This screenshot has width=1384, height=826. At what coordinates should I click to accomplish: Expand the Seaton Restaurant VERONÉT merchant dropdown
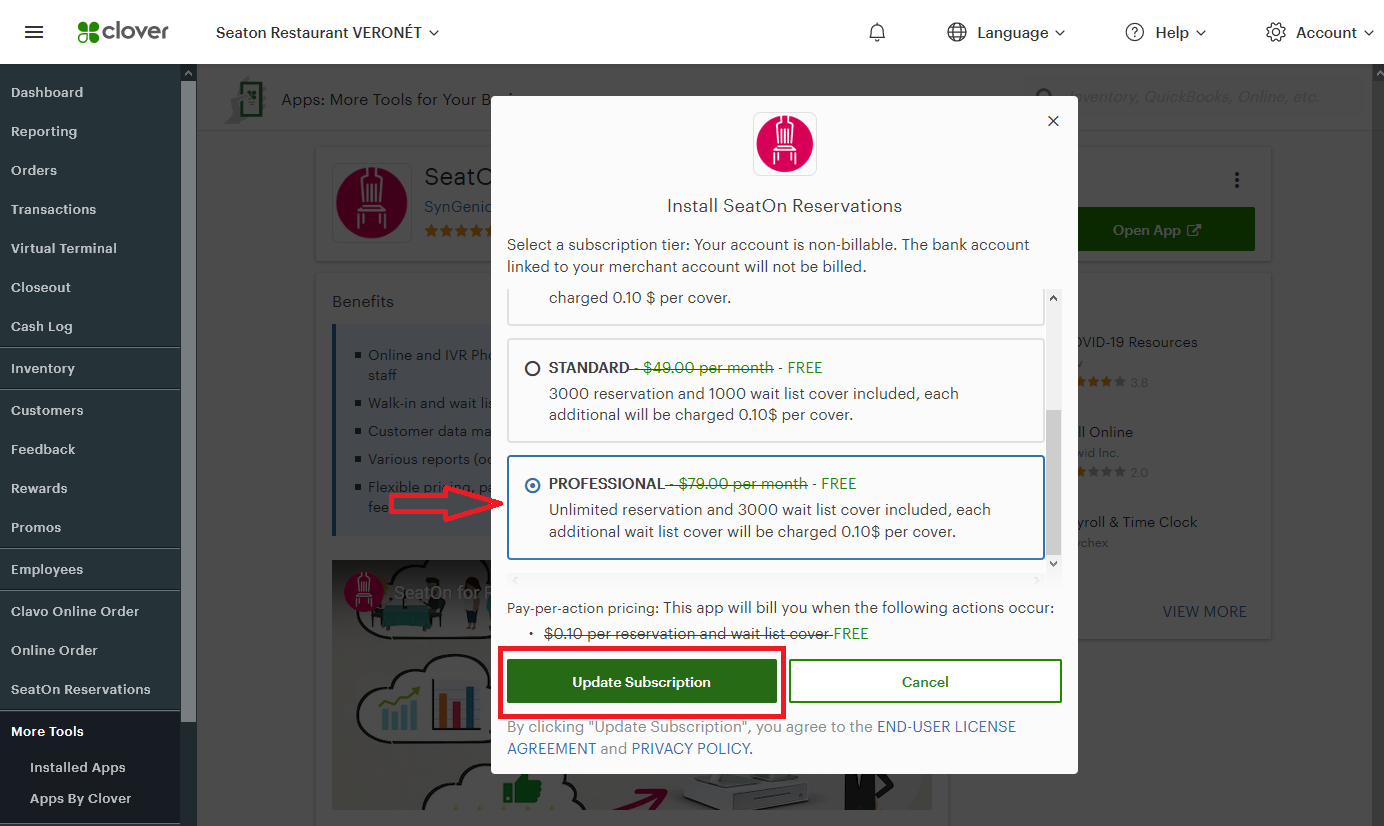(x=328, y=32)
